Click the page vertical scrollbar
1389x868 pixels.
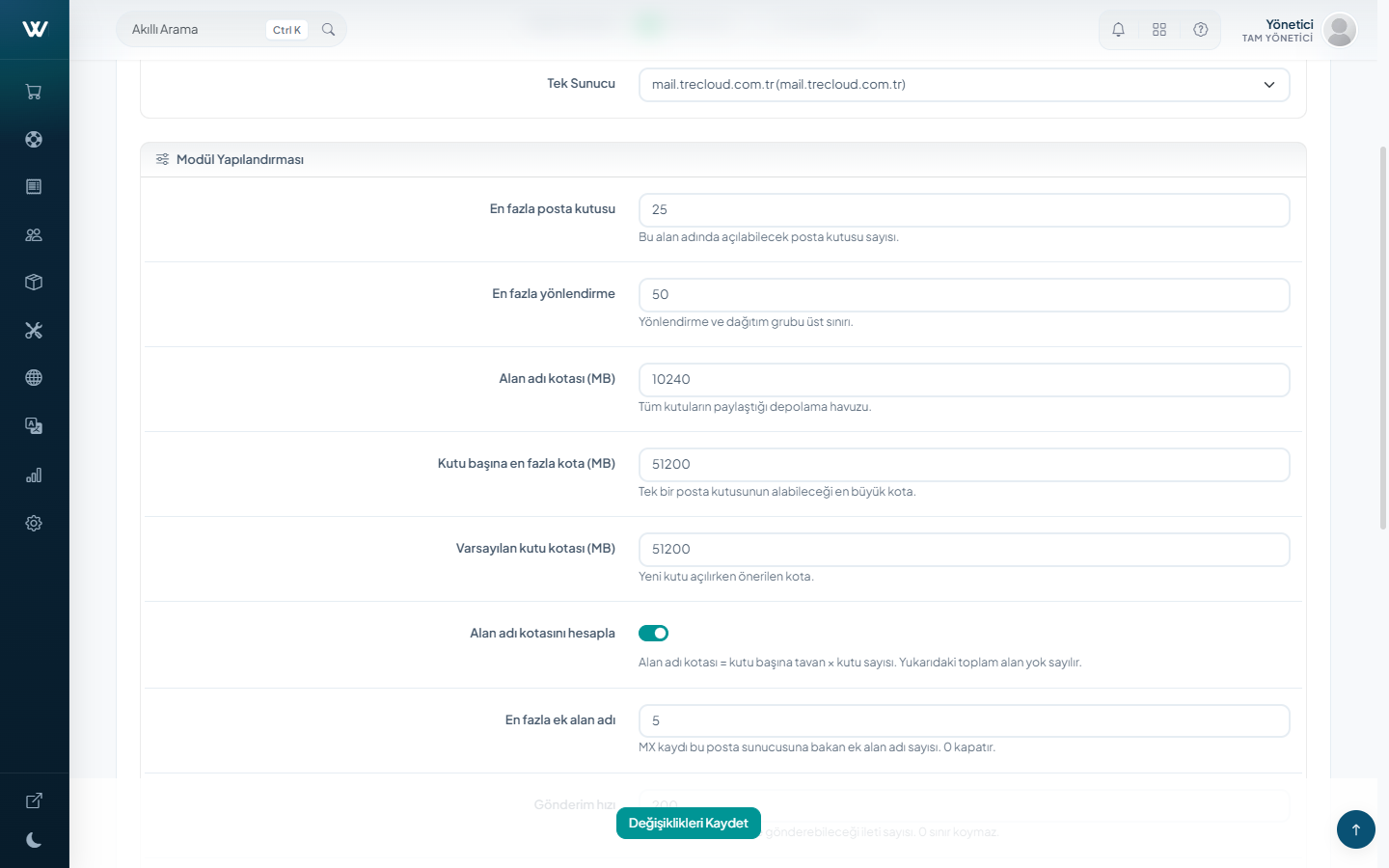point(1383,338)
